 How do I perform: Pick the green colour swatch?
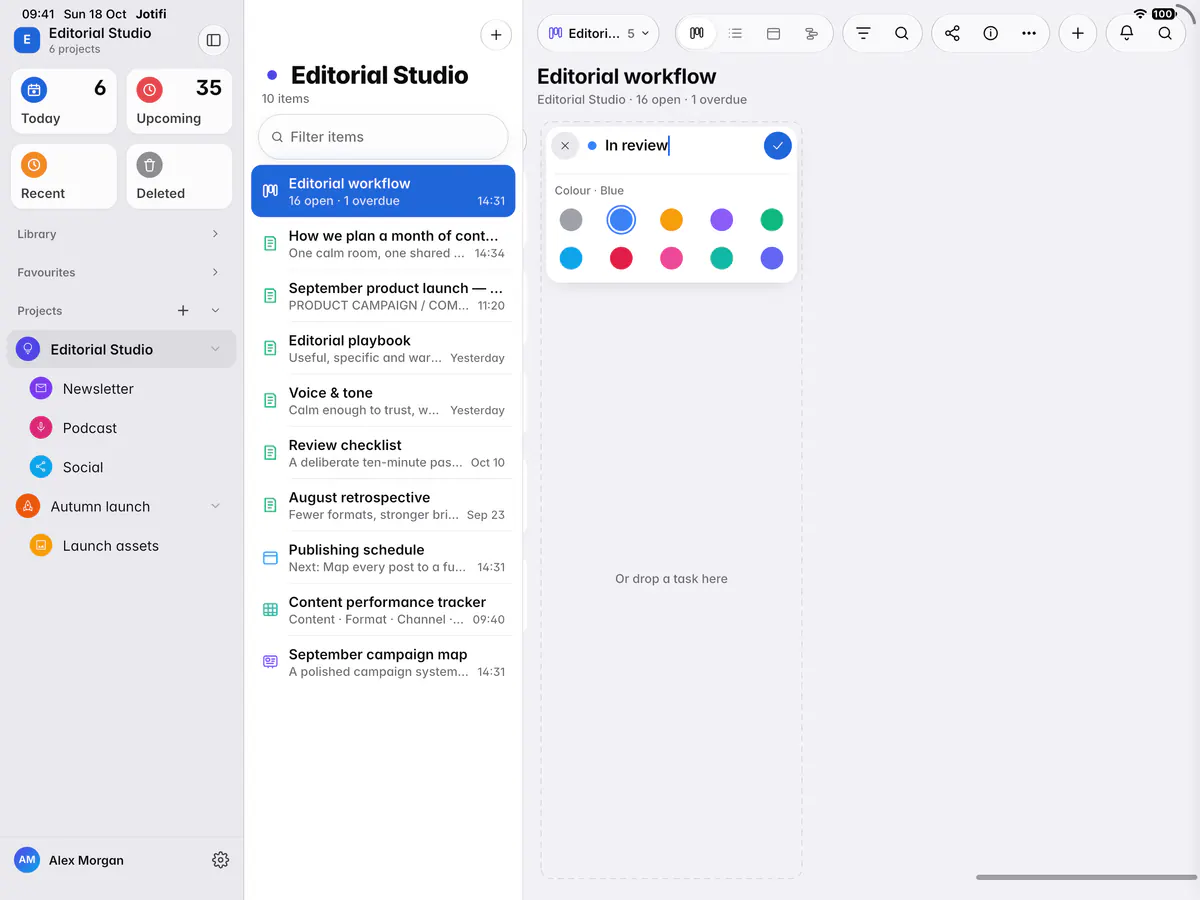click(x=771, y=220)
